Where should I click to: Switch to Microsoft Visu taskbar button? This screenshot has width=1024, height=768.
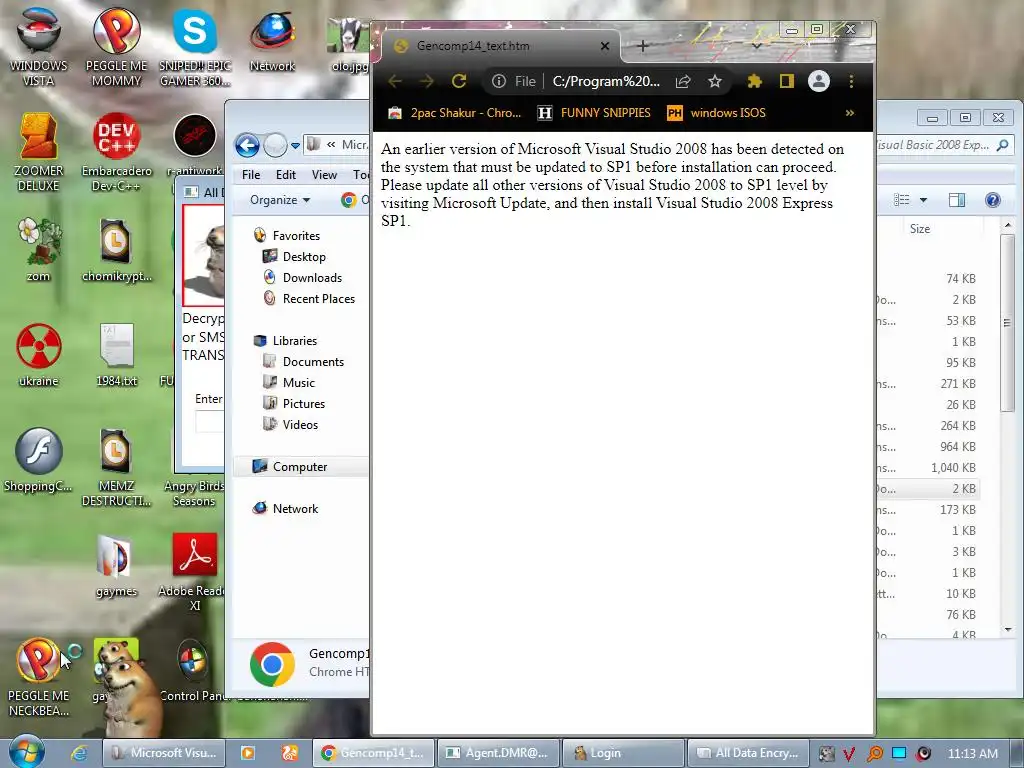click(164, 753)
